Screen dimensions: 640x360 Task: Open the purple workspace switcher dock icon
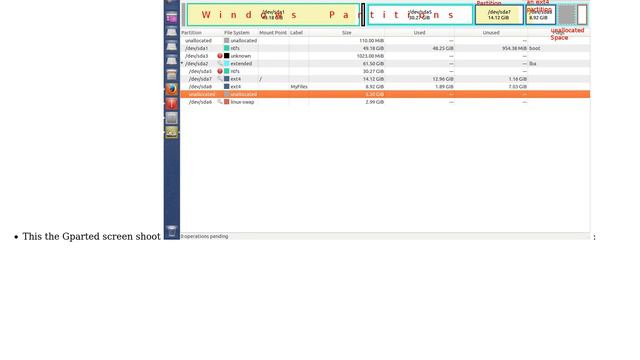pos(172,18)
